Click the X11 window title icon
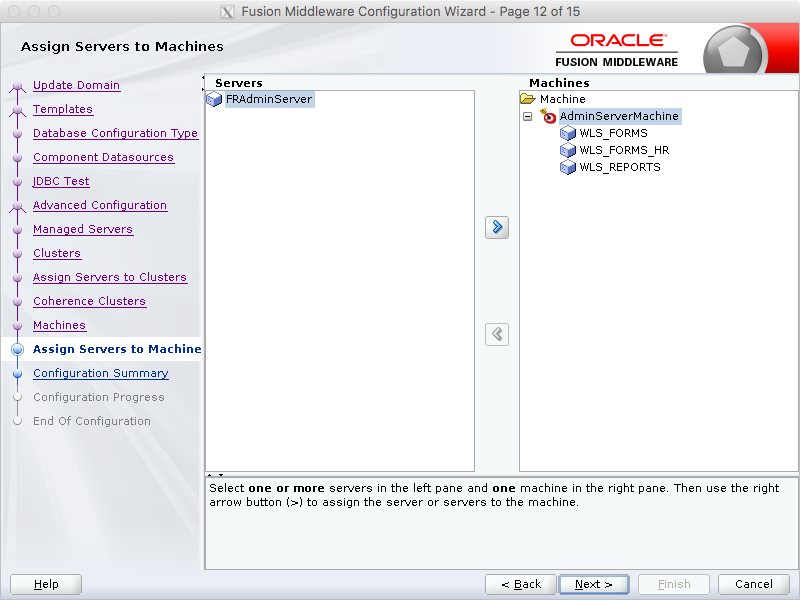800x600 pixels. pos(227,12)
